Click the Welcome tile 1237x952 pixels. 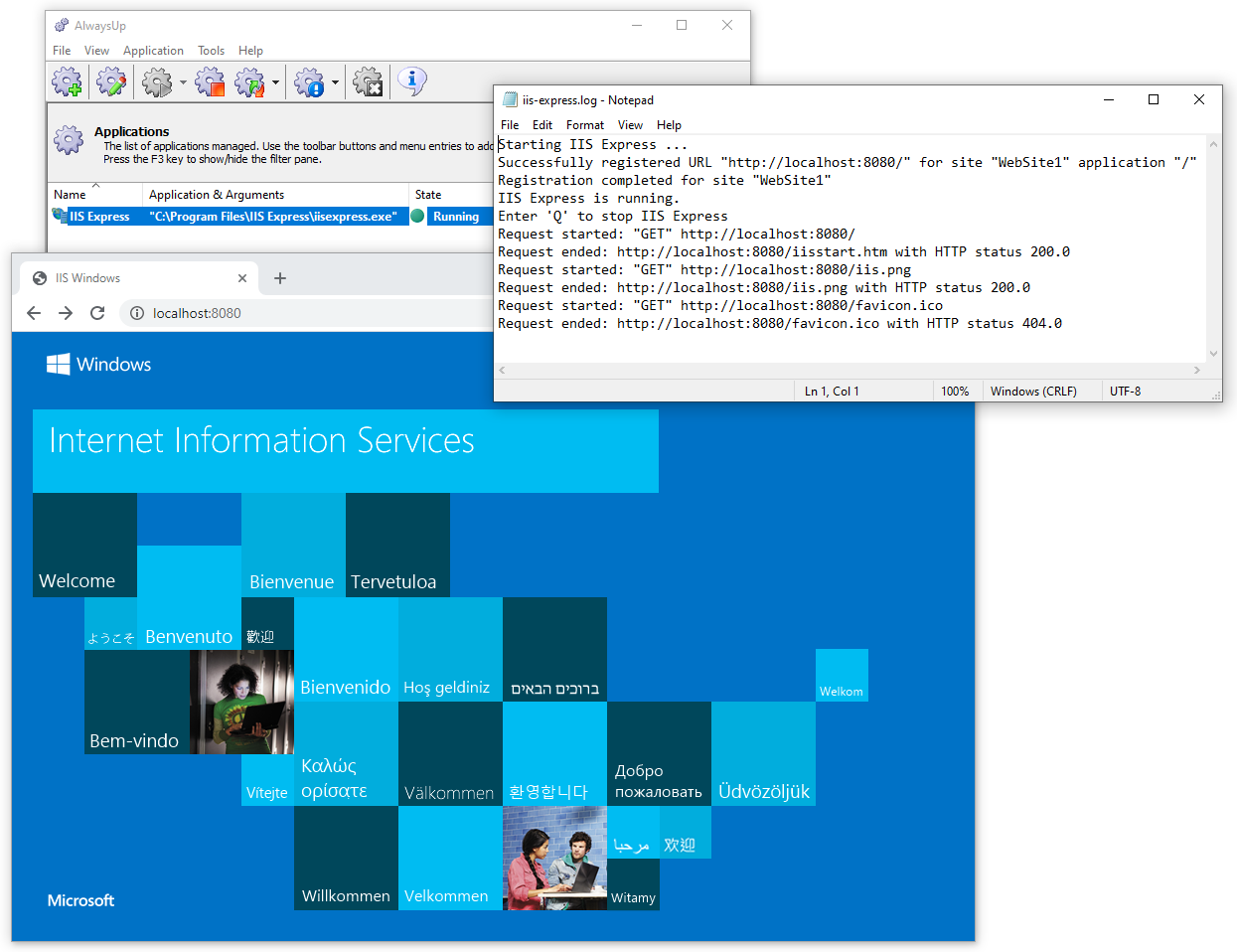click(84, 545)
